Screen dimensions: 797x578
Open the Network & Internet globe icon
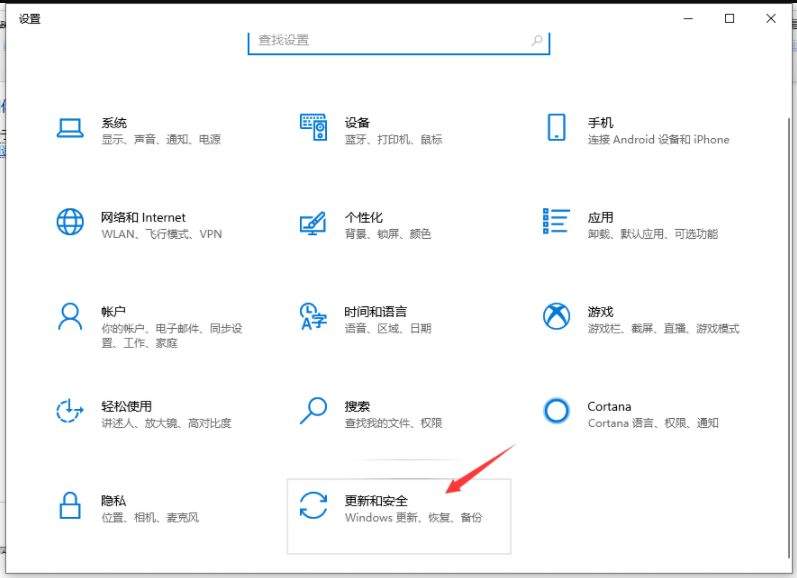pyautogui.click(x=70, y=222)
